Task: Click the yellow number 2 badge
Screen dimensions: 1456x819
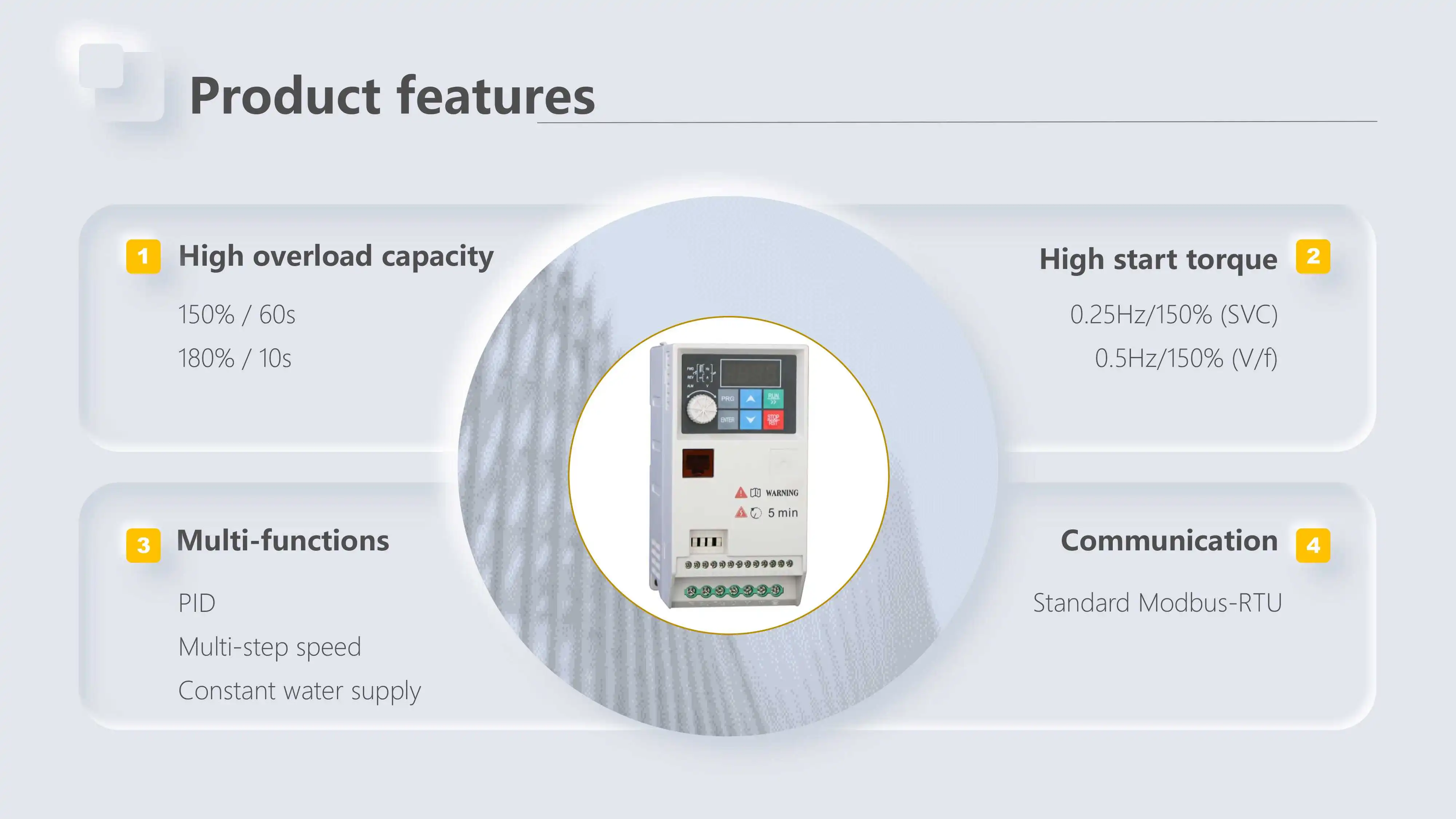Action: point(1313,257)
